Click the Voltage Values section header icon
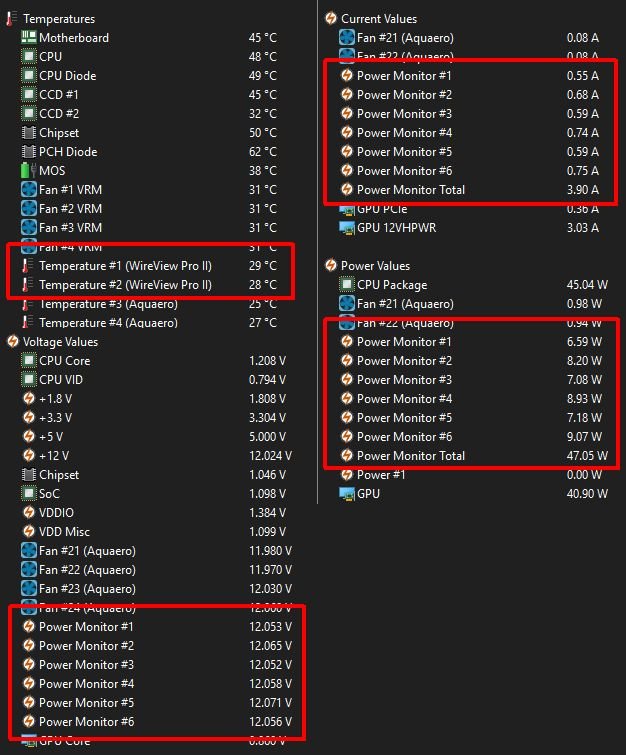This screenshot has width=626, height=755. tap(13, 342)
